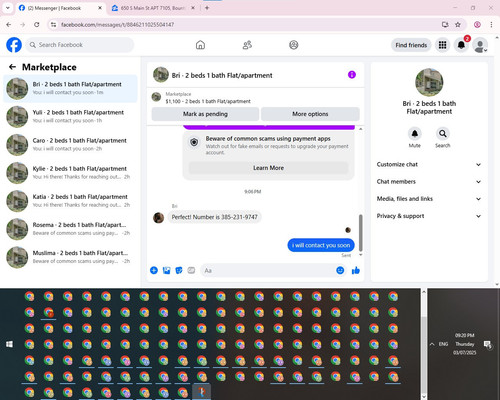Open the Groups icon in top navigation
Image resolution: width=500 pixels, height=400 pixels.
tap(294, 45)
